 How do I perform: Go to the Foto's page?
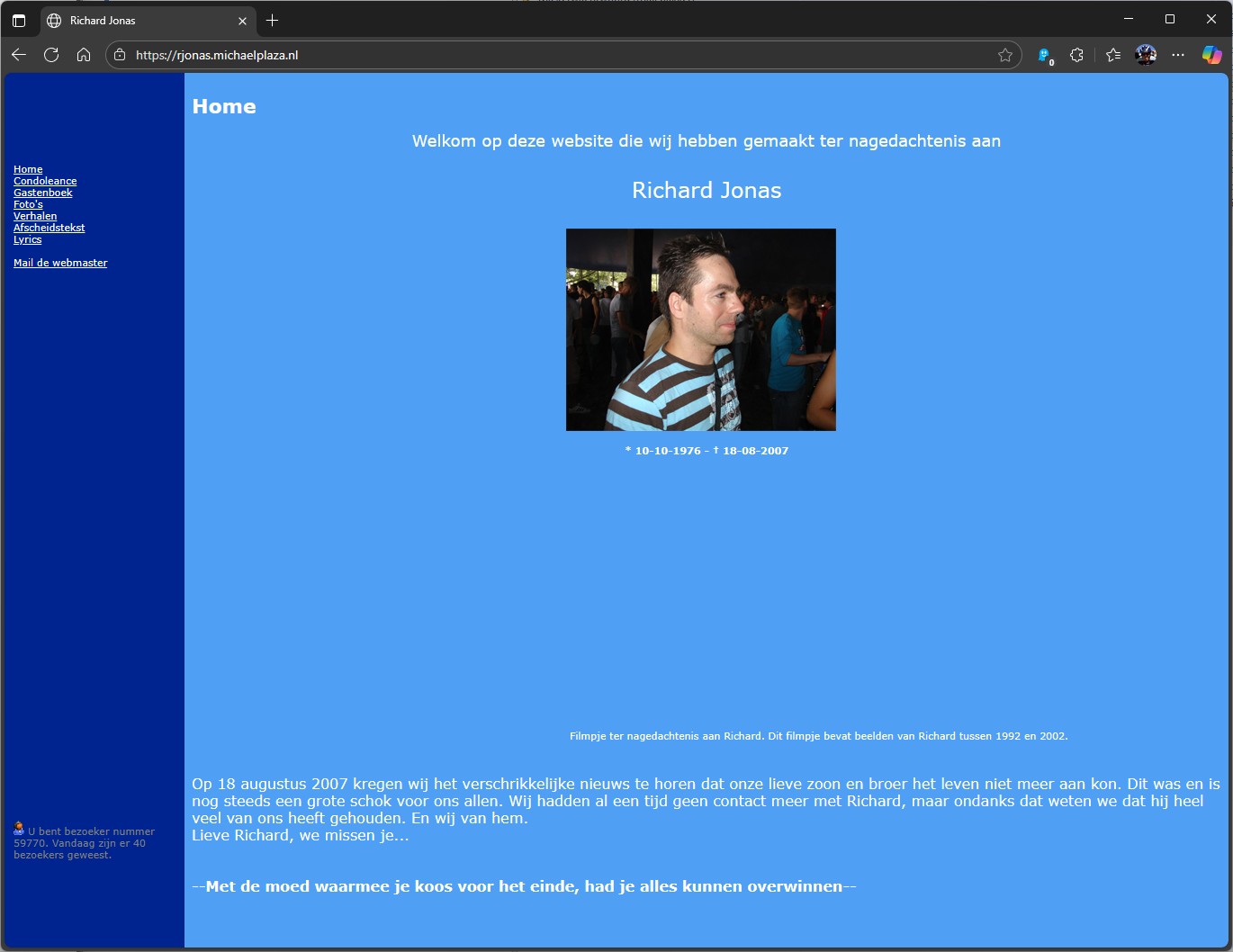[28, 204]
